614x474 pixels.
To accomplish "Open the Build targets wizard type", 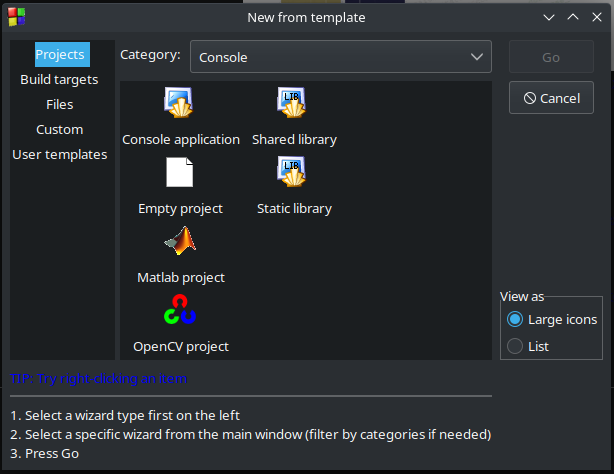I will (60, 80).
